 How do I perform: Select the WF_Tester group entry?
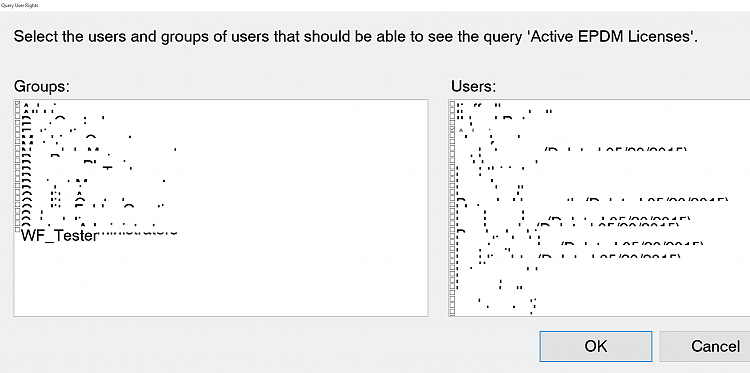click(59, 236)
